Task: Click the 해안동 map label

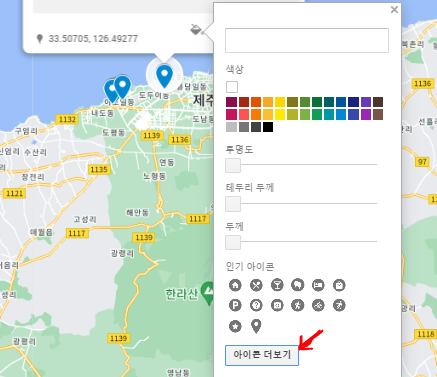Action: tap(137, 212)
